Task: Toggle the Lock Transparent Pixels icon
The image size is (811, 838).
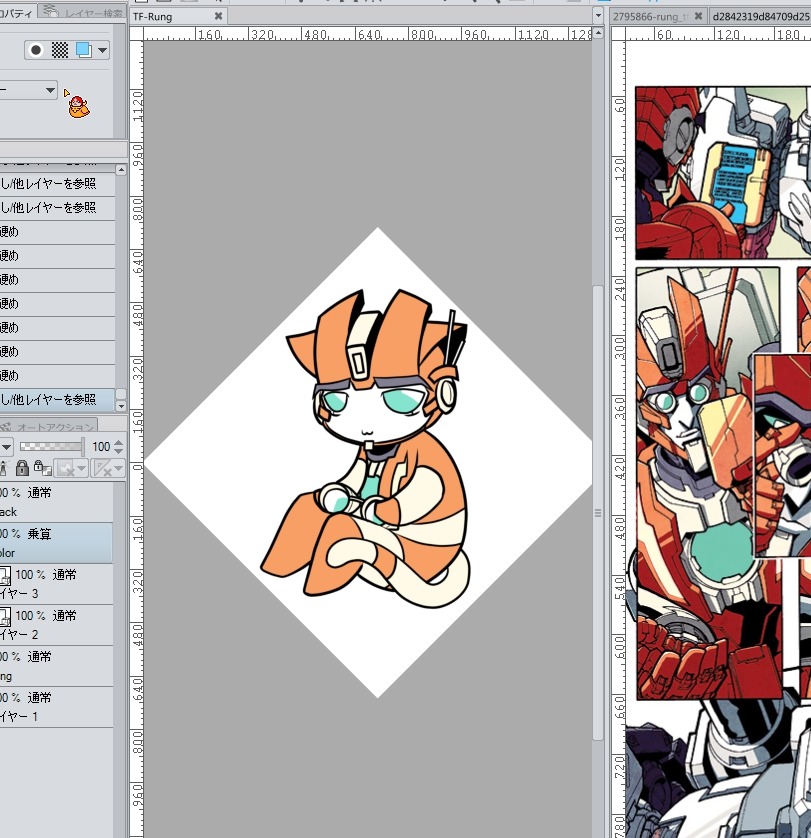Action: coord(42,468)
